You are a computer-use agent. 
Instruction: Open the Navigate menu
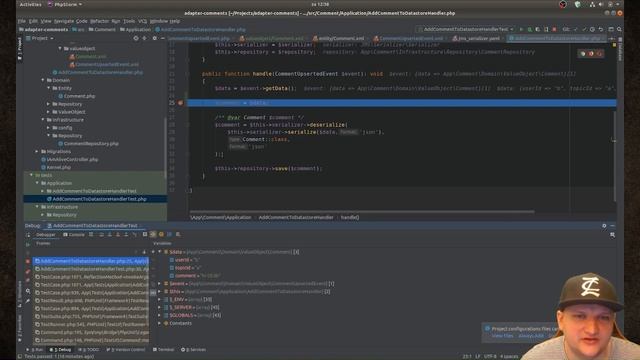pos(64,21)
